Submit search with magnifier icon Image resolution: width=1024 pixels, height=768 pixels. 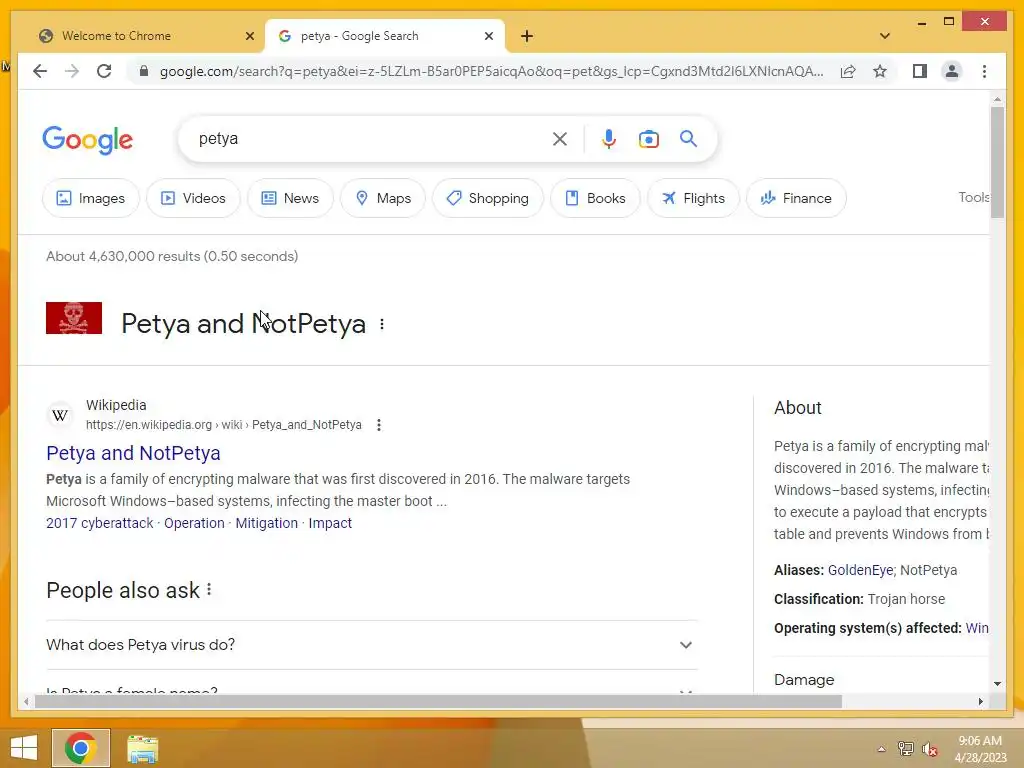point(688,138)
